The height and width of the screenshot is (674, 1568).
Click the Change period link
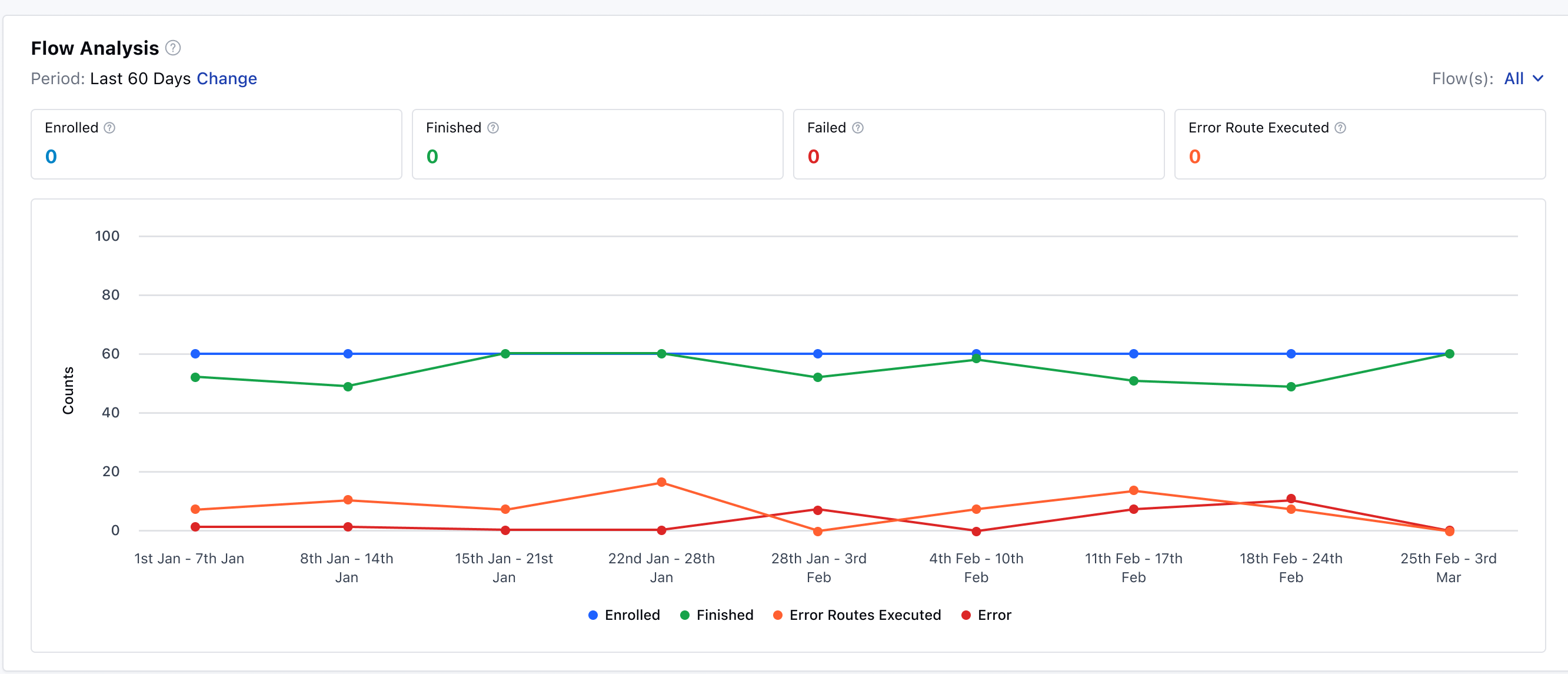click(227, 78)
